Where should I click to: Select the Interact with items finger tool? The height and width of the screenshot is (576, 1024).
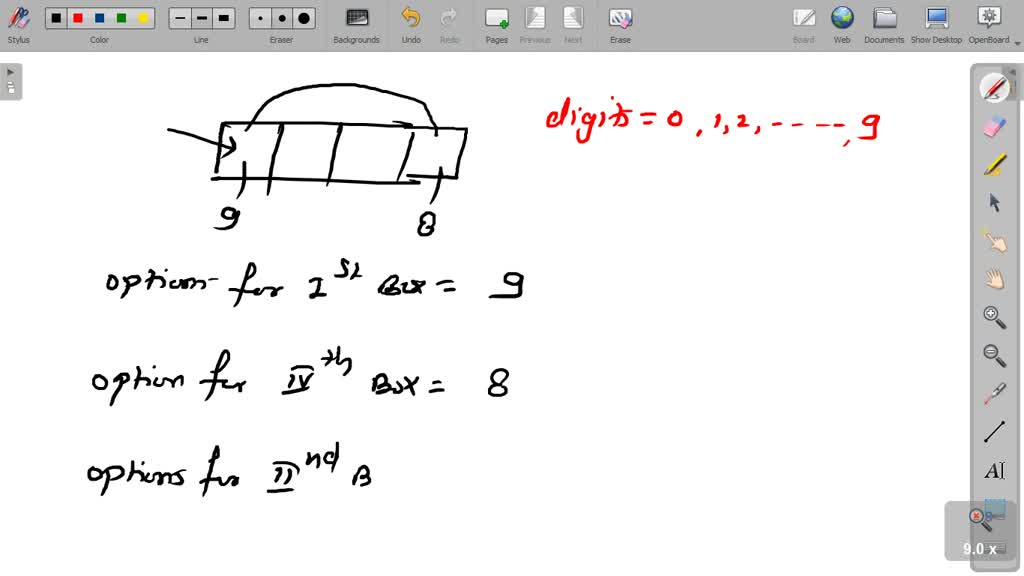(x=994, y=241)
